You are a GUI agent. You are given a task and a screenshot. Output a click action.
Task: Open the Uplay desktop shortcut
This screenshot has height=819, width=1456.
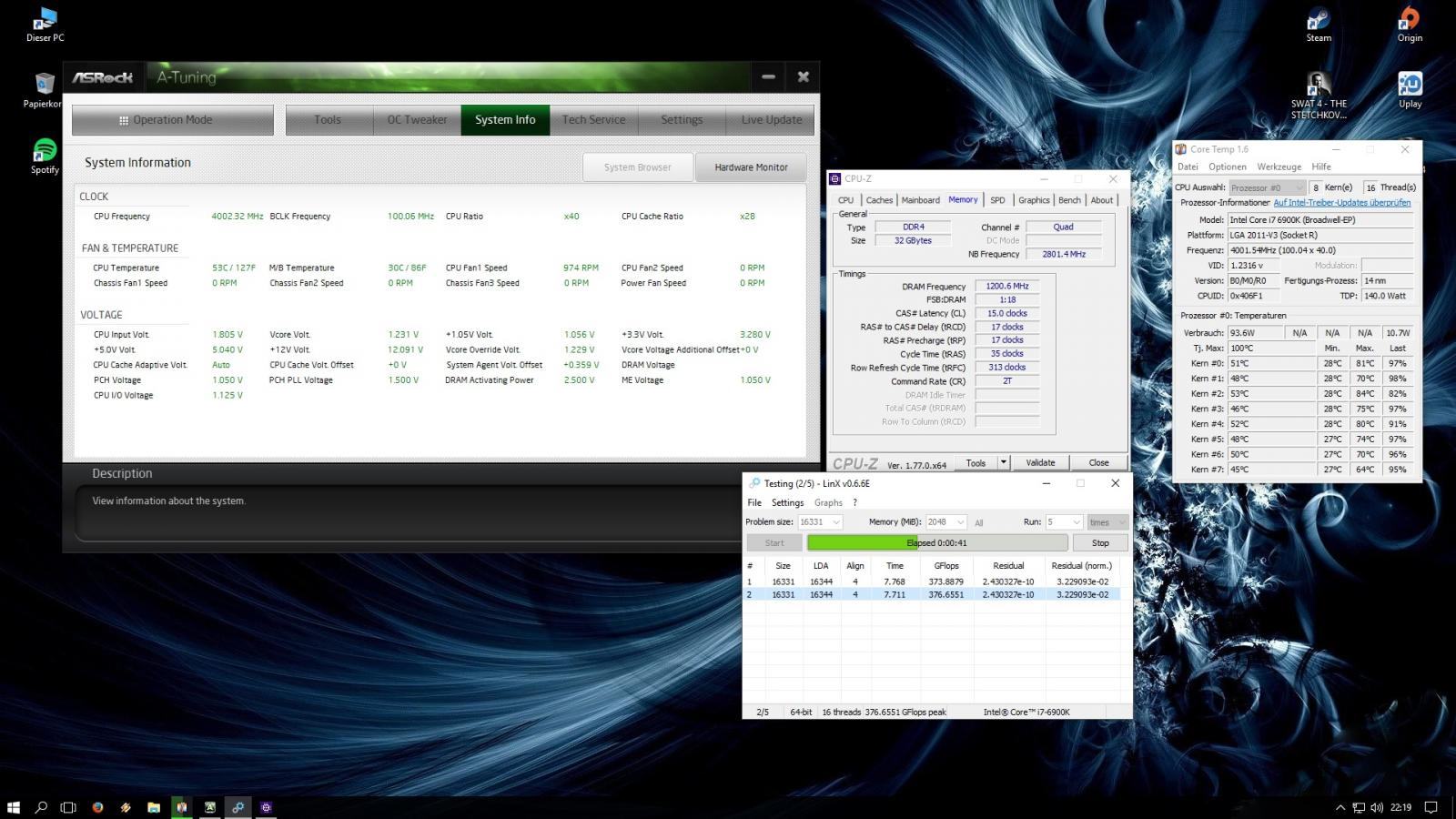1410,90
